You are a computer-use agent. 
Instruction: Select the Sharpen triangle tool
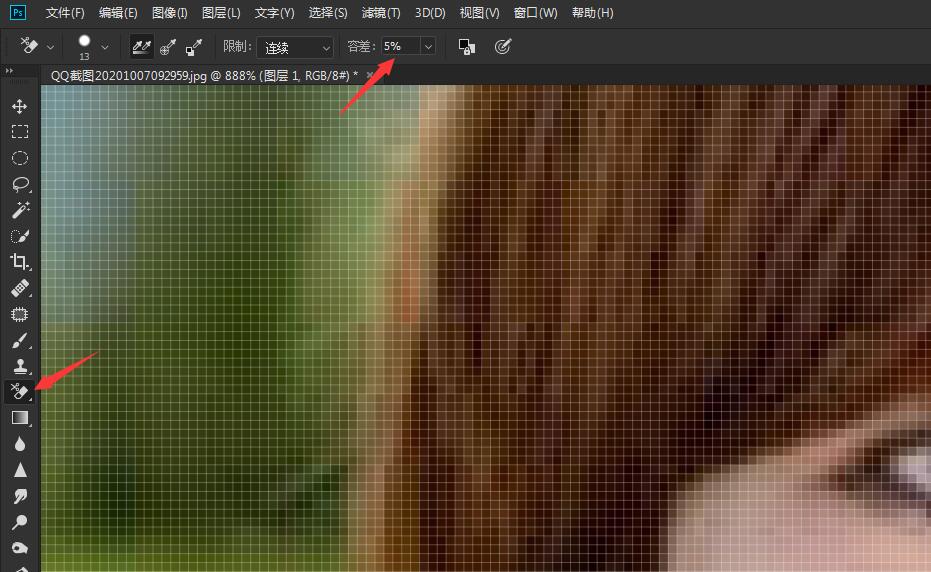(20, 470)
